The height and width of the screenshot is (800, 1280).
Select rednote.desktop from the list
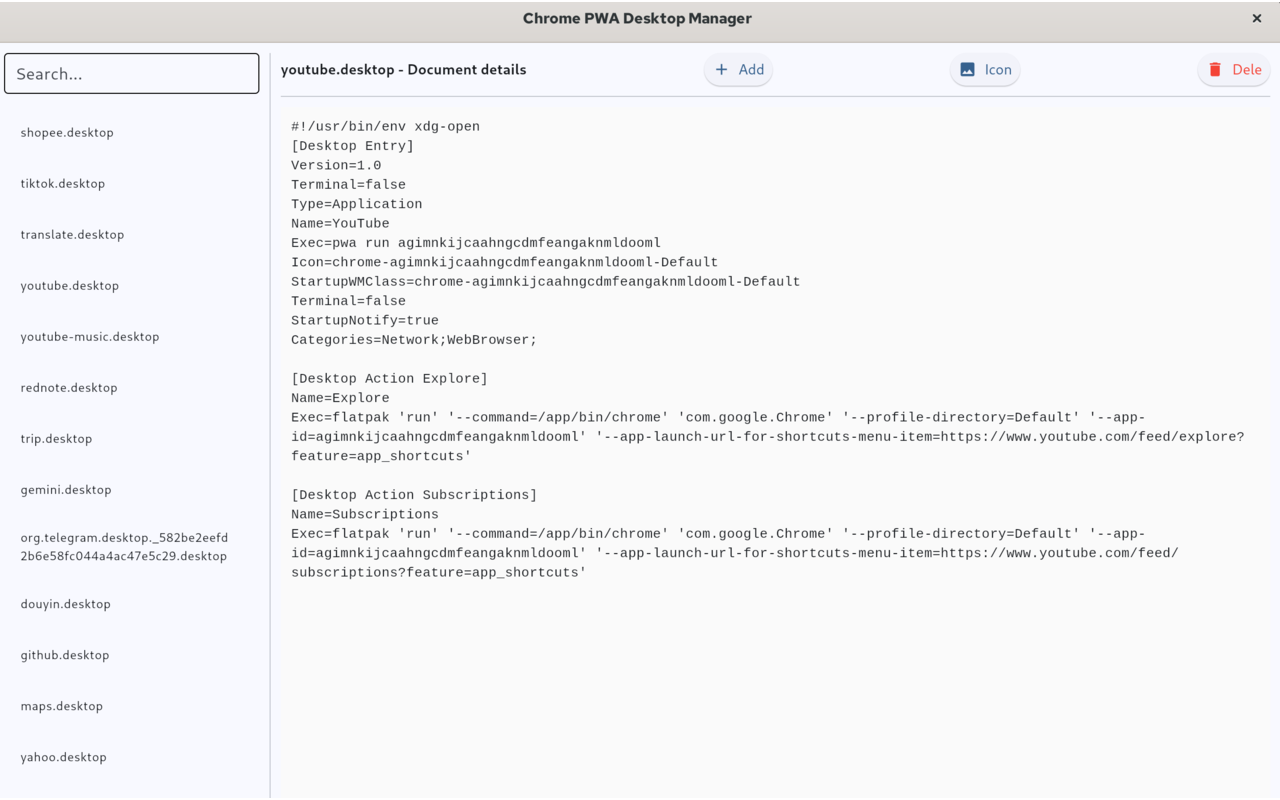tap(69, 387)
